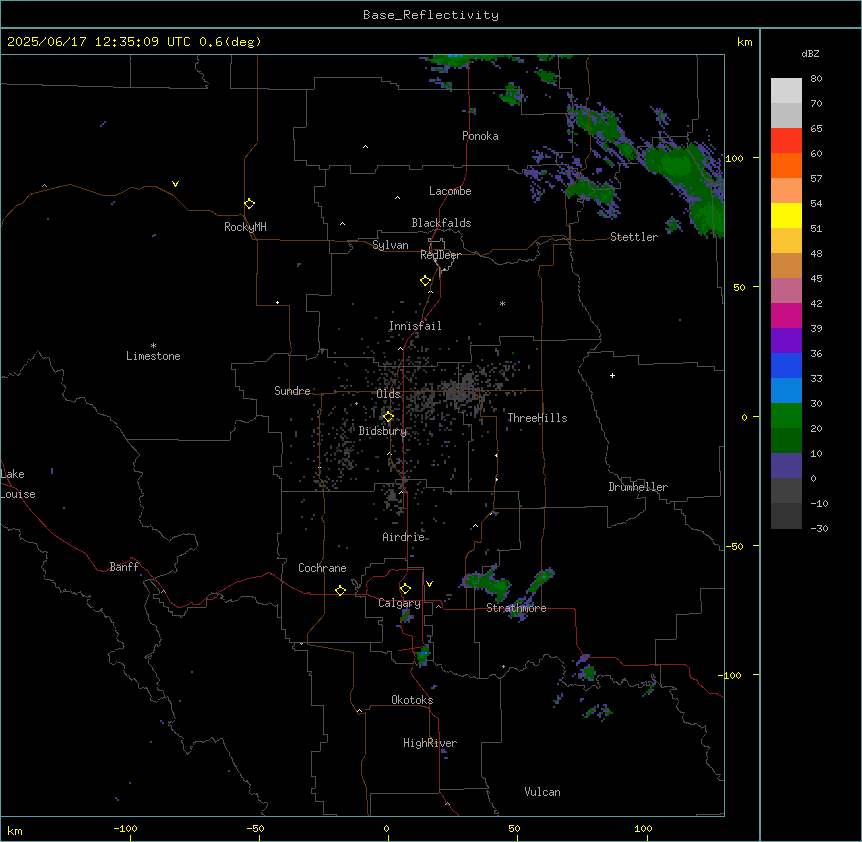Click the green echo northwest of Strathmore

tap(487, 583)
